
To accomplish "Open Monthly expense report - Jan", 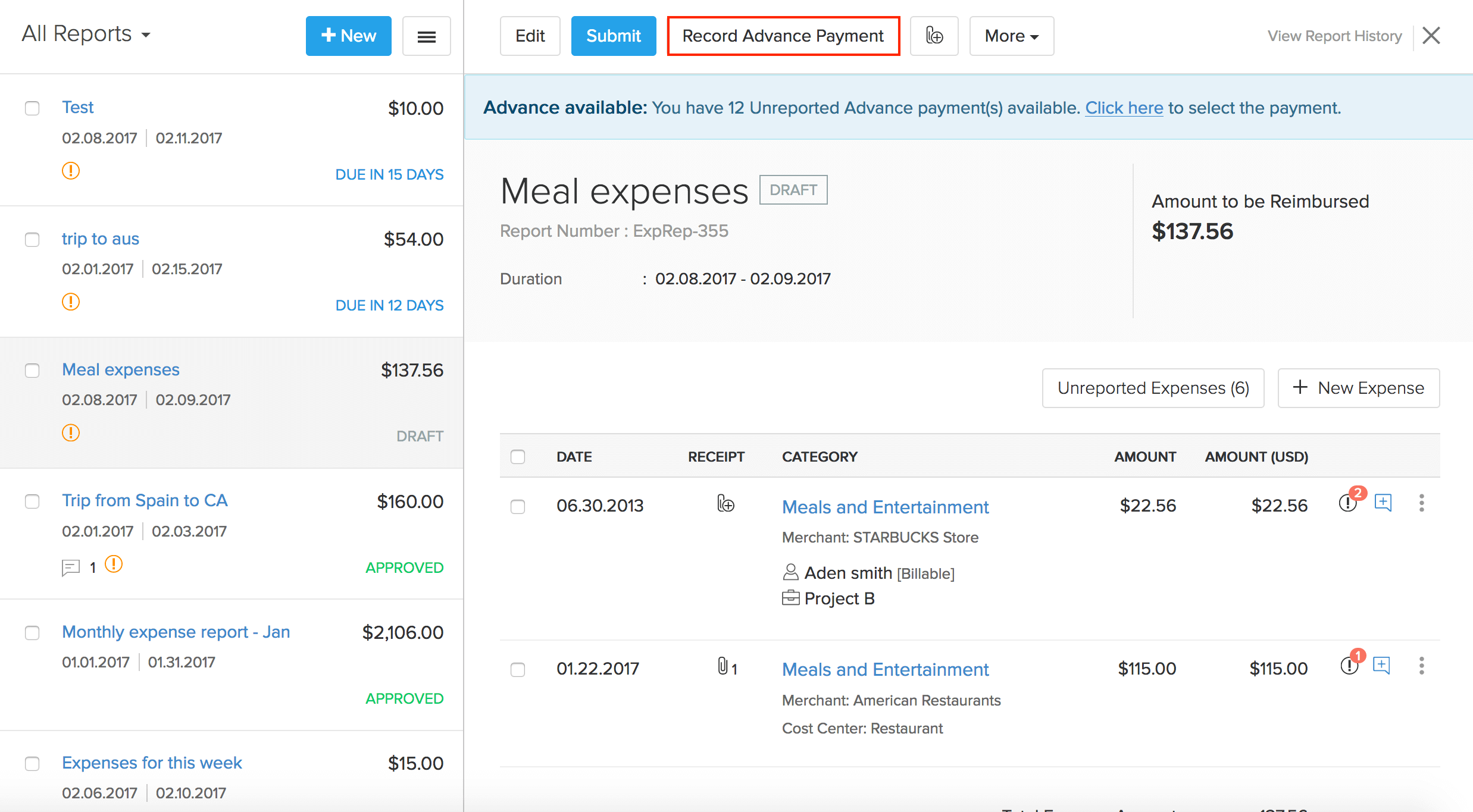I will coord(176,632).
